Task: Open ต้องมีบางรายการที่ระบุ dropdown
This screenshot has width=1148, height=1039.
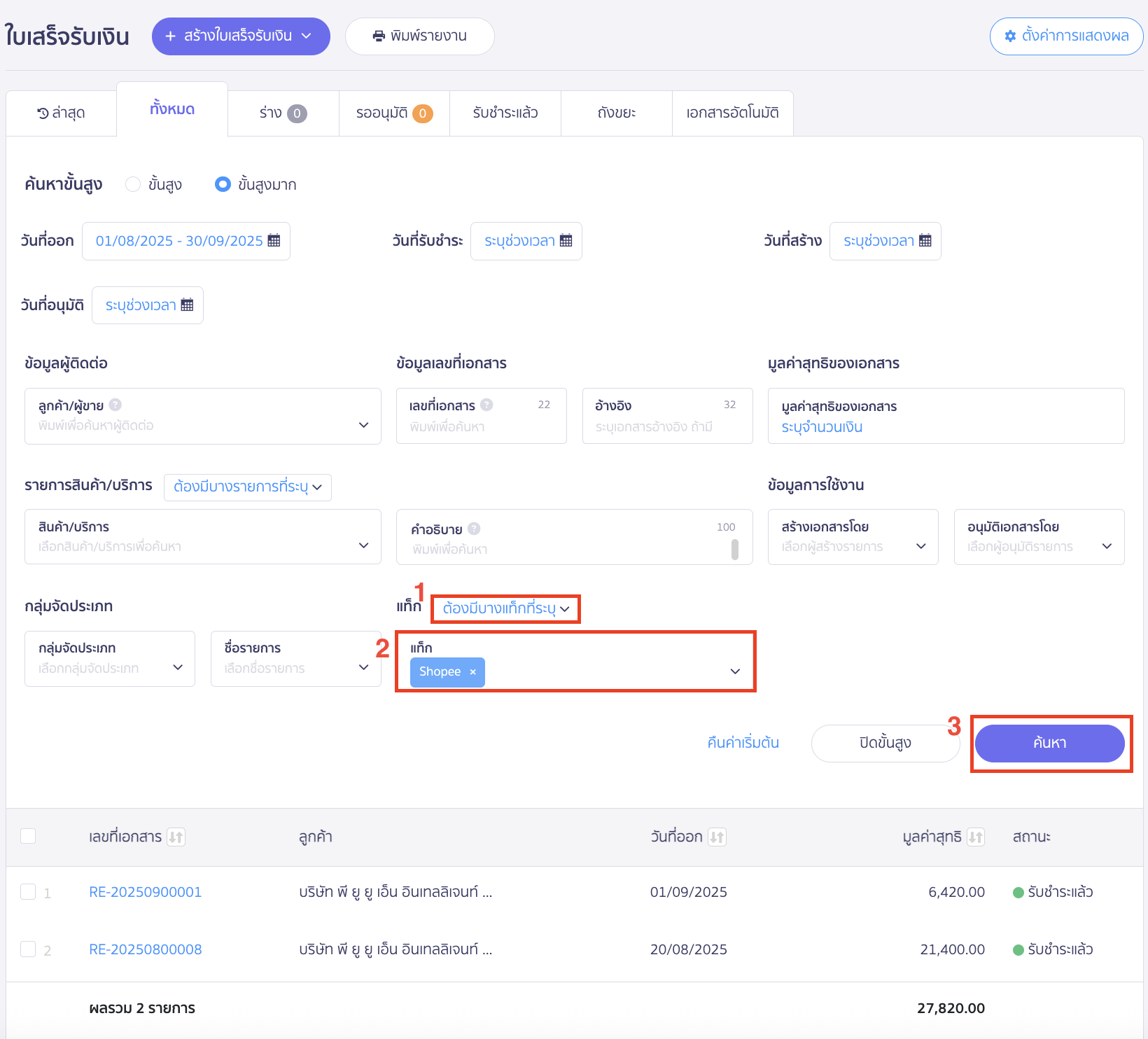Action: coord(248,487)
